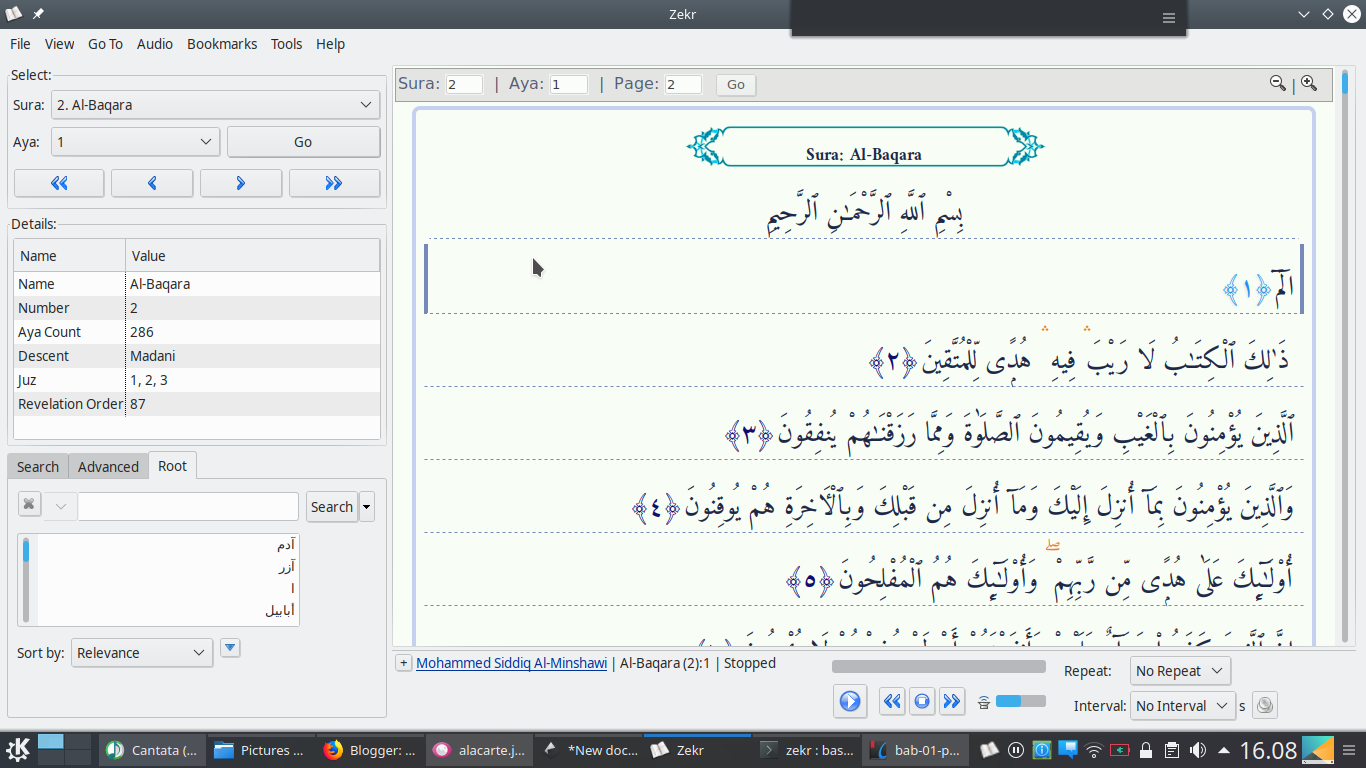1366x768 pixels.
Task: Select the Root tab
Action: coord(172,466)
